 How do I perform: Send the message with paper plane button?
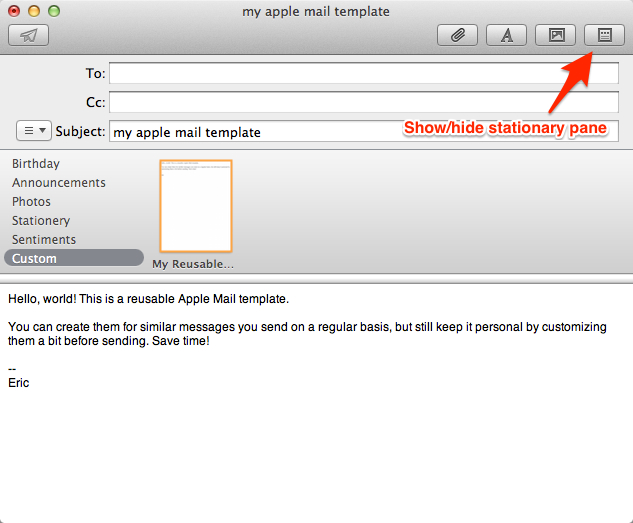[x=28, y=35]
